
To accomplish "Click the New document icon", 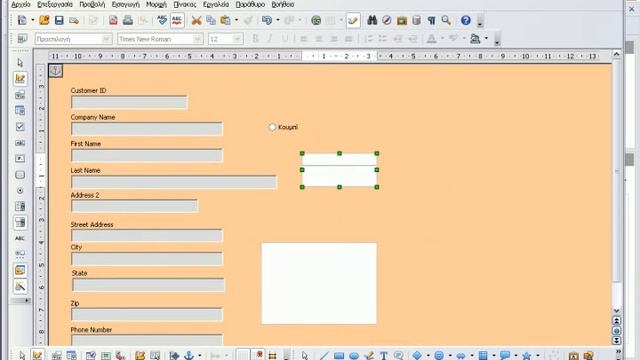I will (22, 20).
